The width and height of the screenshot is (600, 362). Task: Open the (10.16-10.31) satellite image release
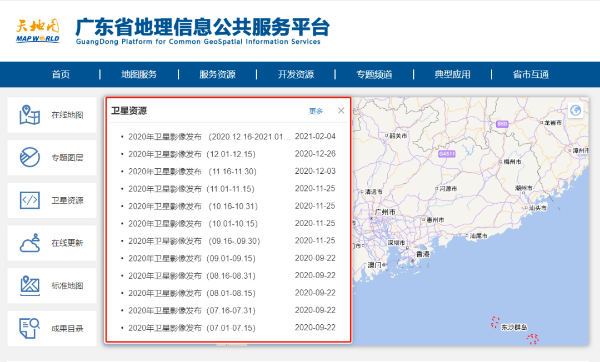pos(193,206)
